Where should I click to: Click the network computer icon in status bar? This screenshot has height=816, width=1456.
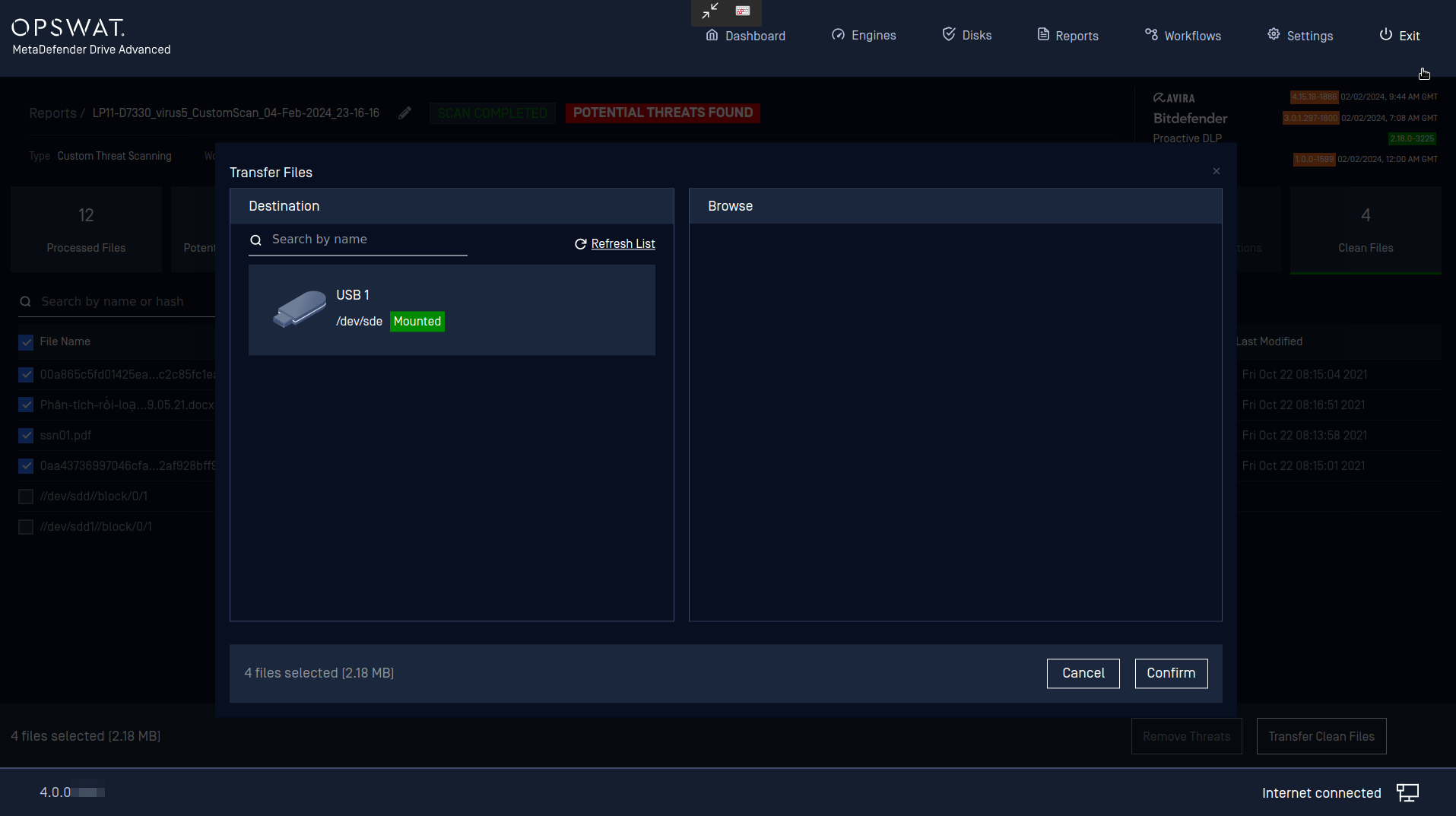click(x=1408, y=793)
